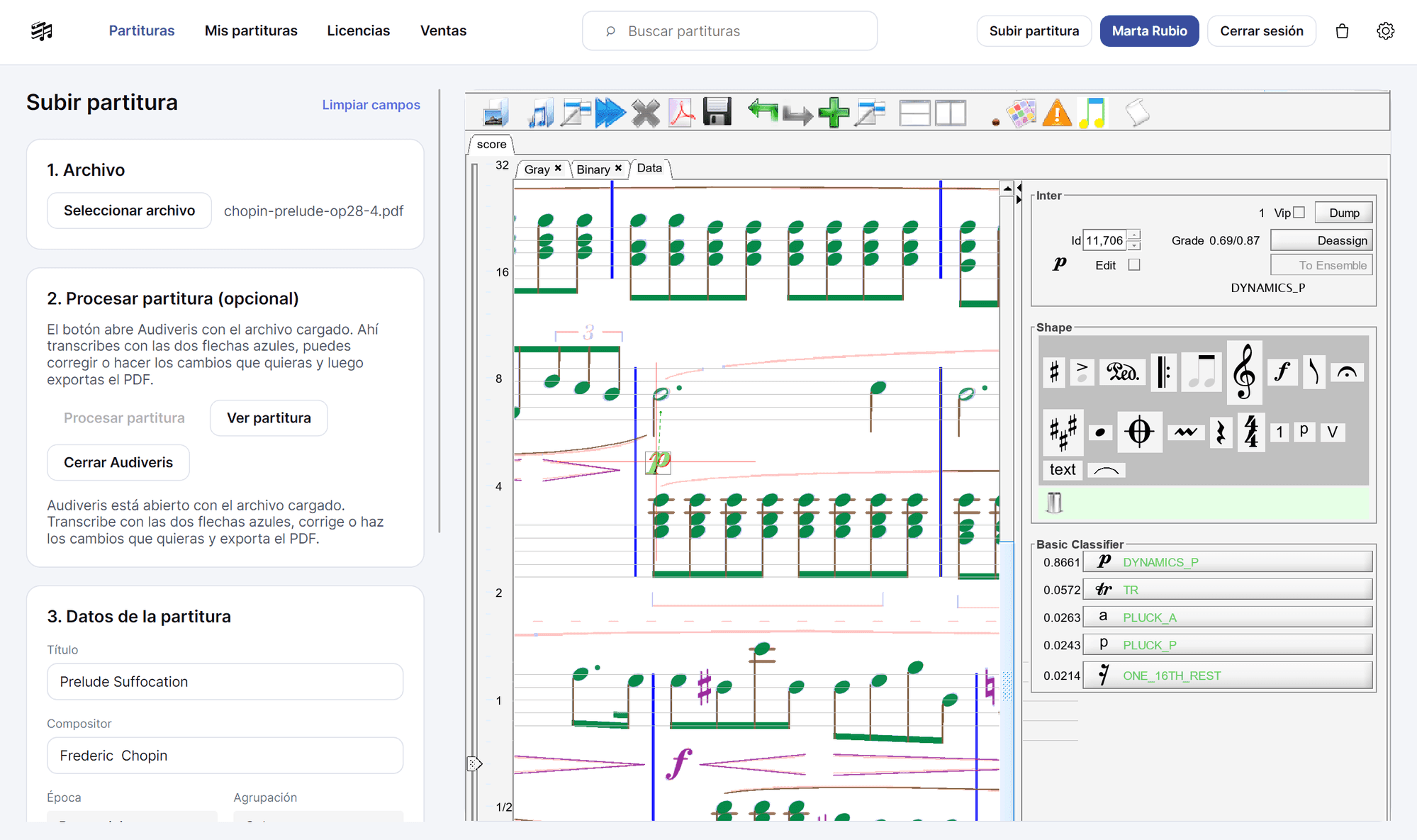Open the Licencias menu item
The image size is (1417, 840).
pos(358,31)
